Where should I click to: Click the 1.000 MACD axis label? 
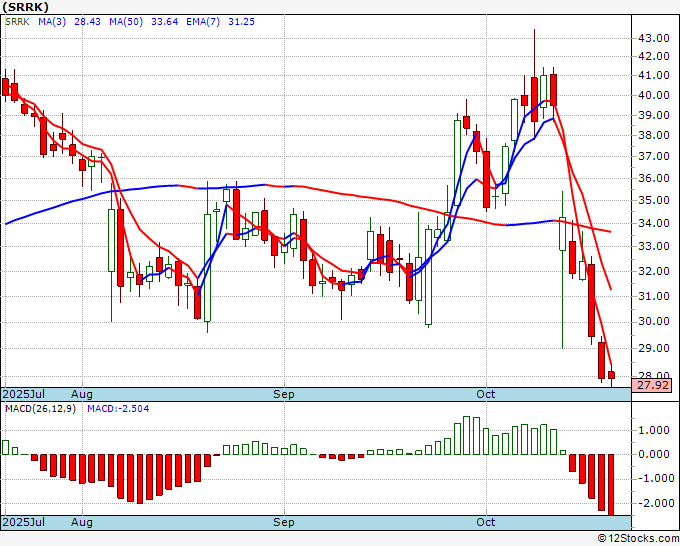(654, 430)
